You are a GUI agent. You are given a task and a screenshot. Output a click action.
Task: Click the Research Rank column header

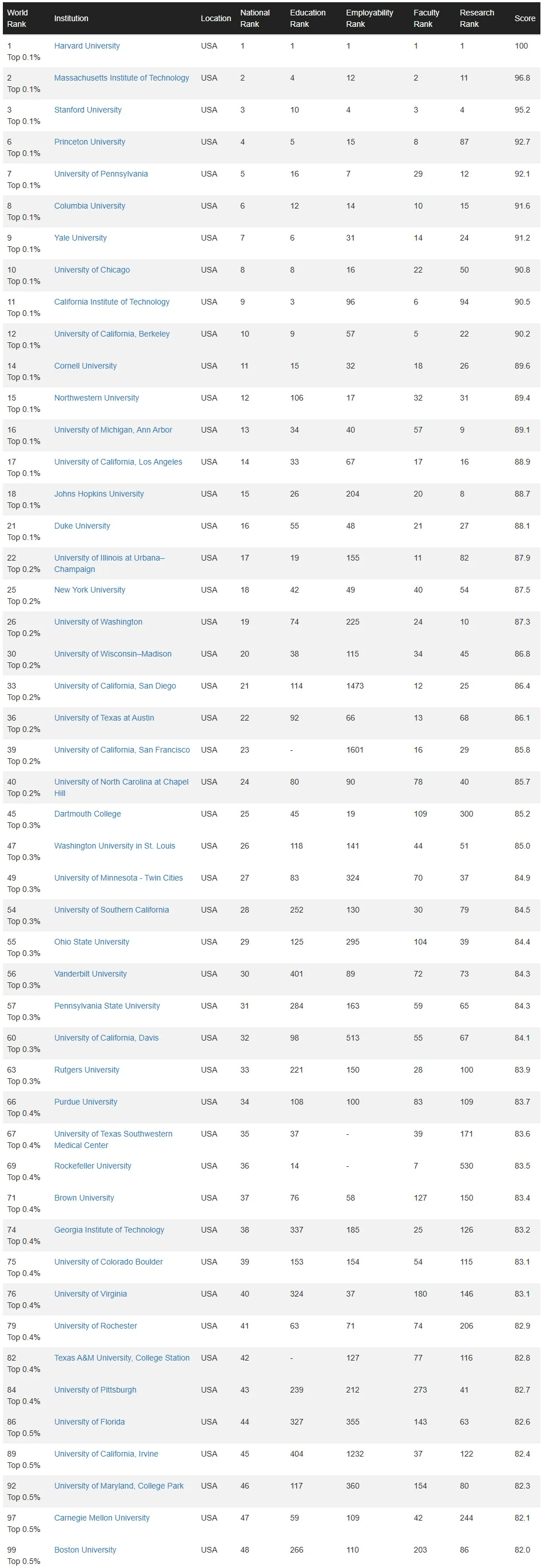click(x=476, y=18)
